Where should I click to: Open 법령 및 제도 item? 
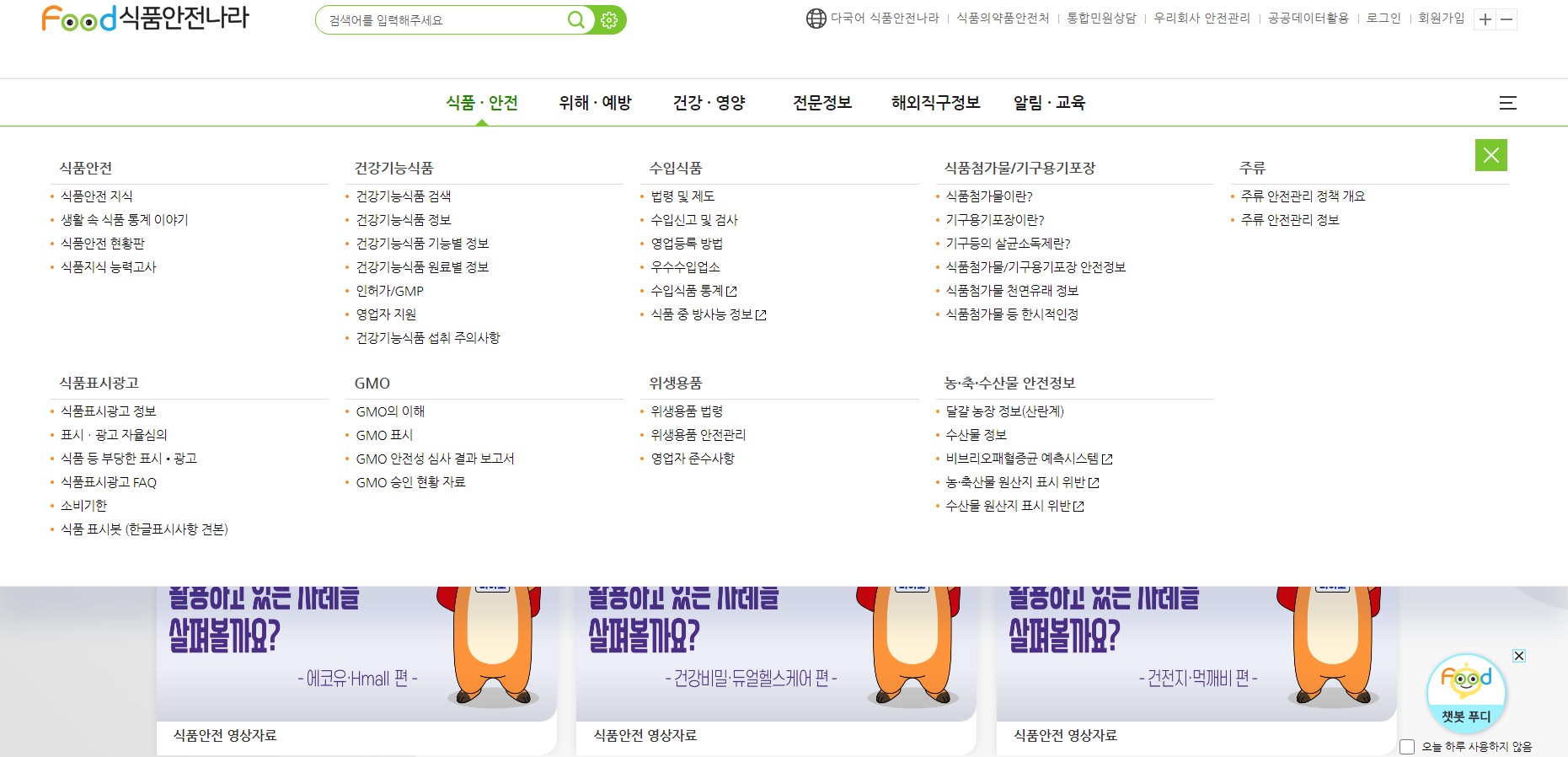[682, 196]
